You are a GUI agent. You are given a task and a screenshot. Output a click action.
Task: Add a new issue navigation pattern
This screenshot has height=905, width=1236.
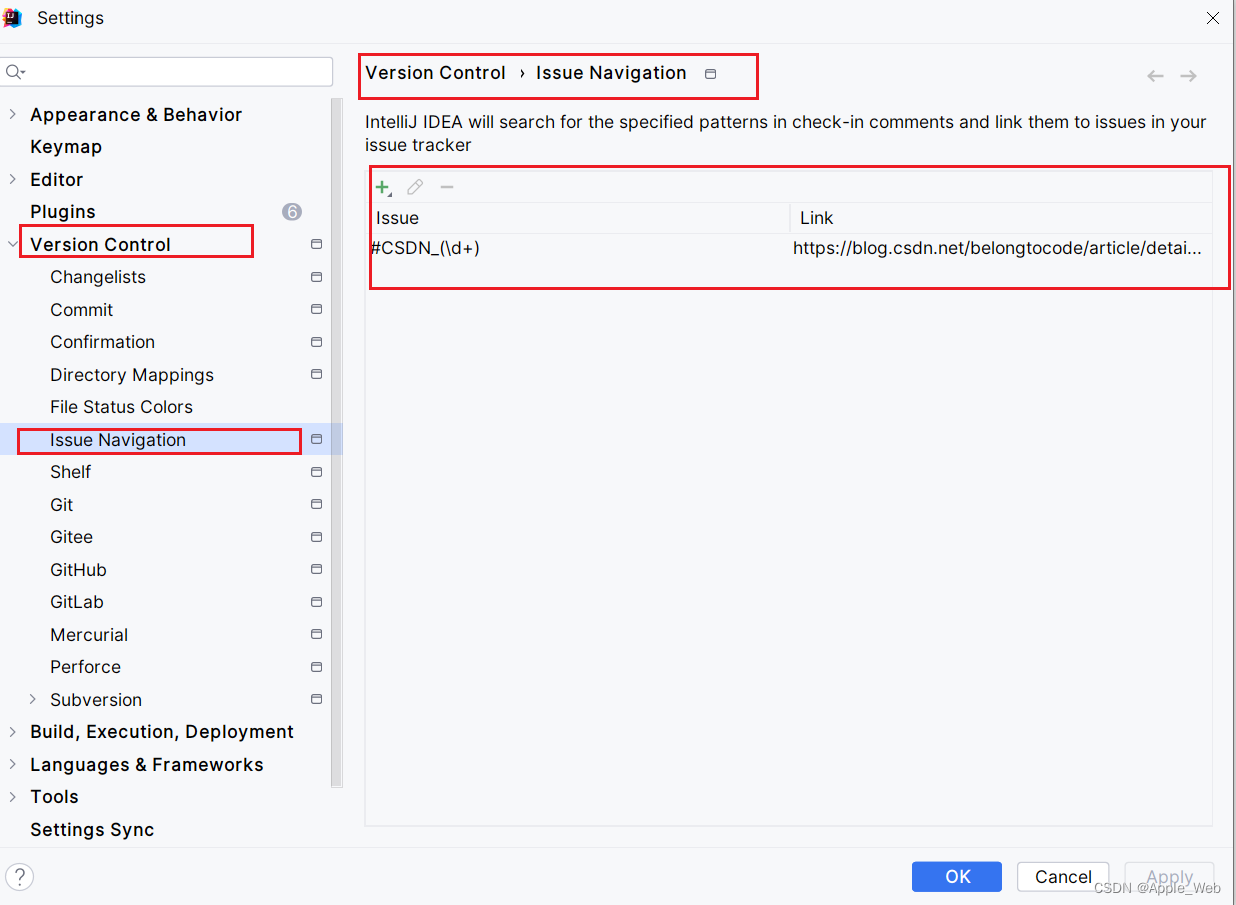(383, 187)
